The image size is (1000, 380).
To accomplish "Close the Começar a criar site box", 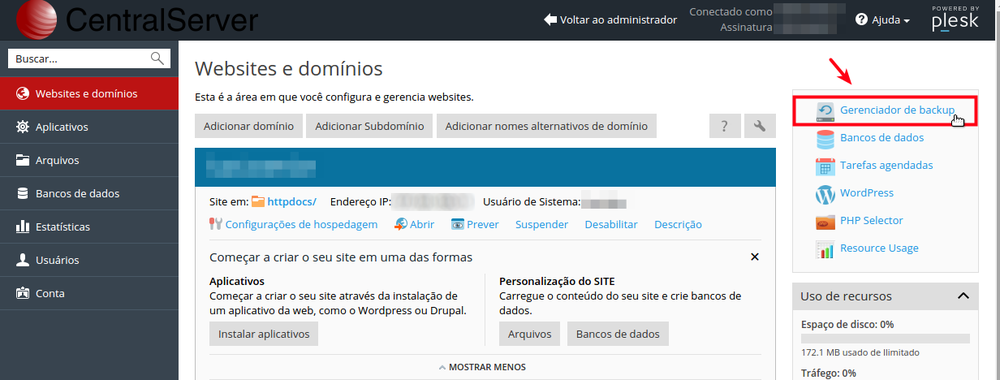I will 754,257.
